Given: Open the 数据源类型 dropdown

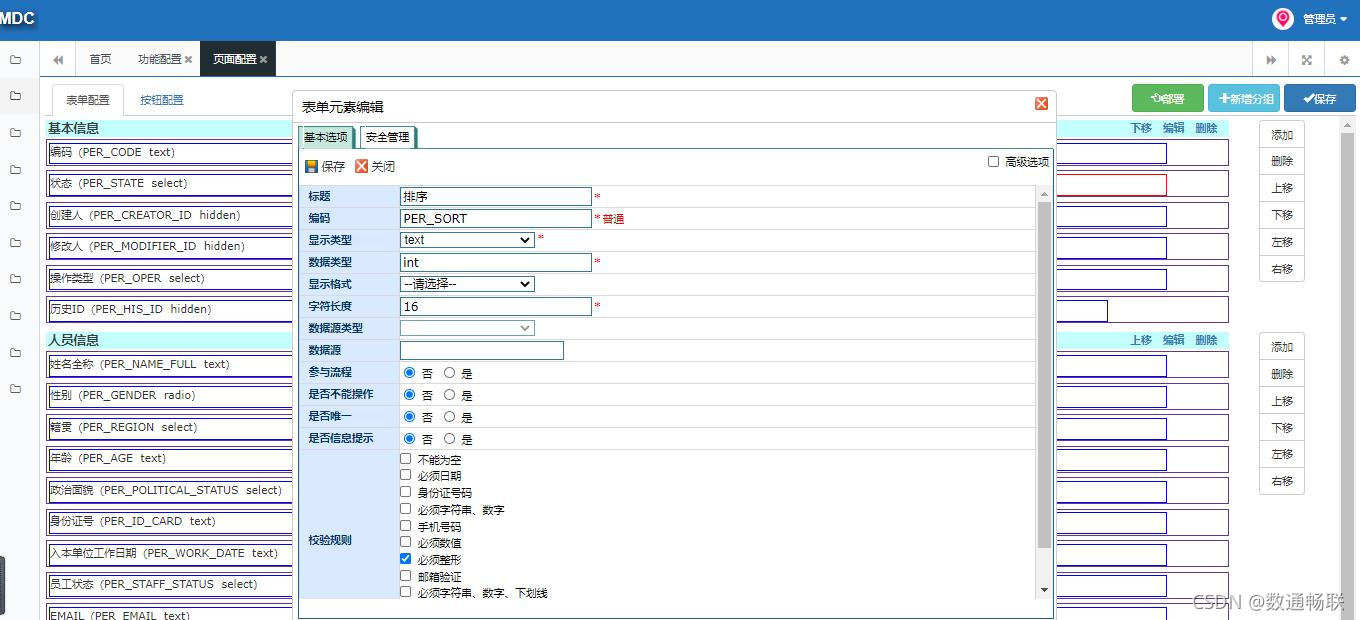Looking at the screenshot, I should tap(467, 328).
